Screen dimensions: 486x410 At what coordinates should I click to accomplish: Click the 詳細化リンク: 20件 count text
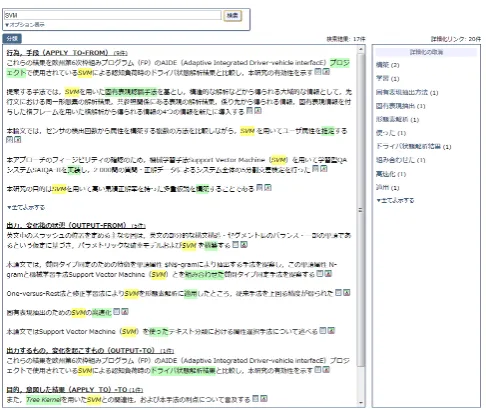point(456,39)
